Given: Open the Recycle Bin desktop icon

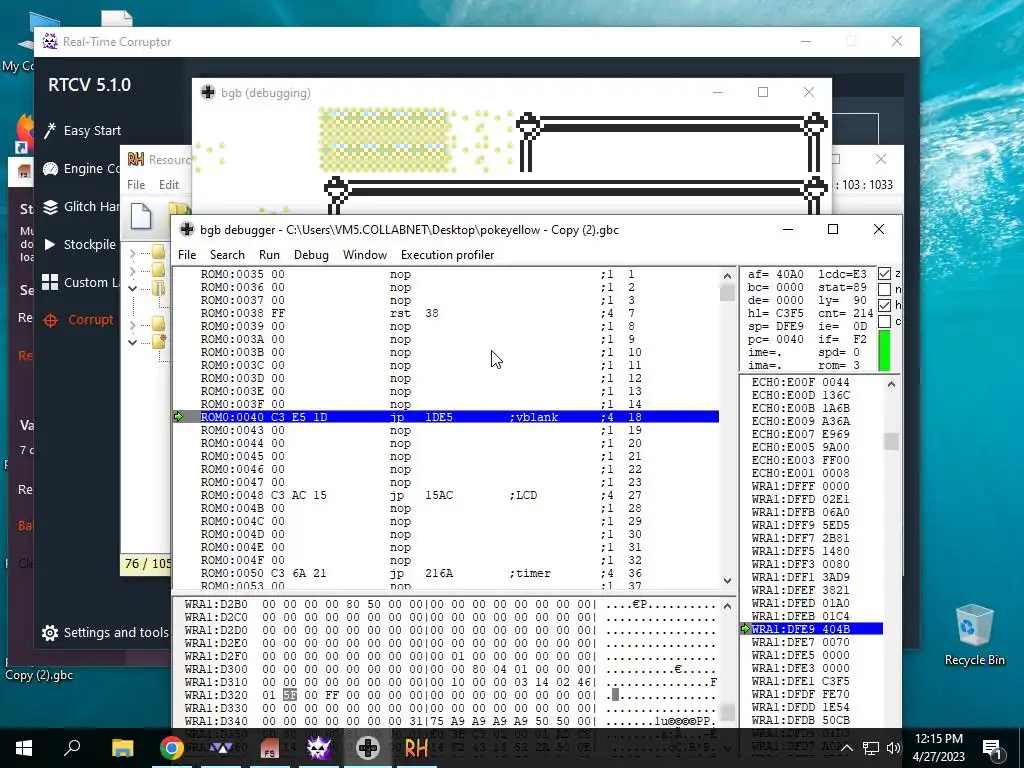Looking at the screenshot, I should tap(974, 635).
